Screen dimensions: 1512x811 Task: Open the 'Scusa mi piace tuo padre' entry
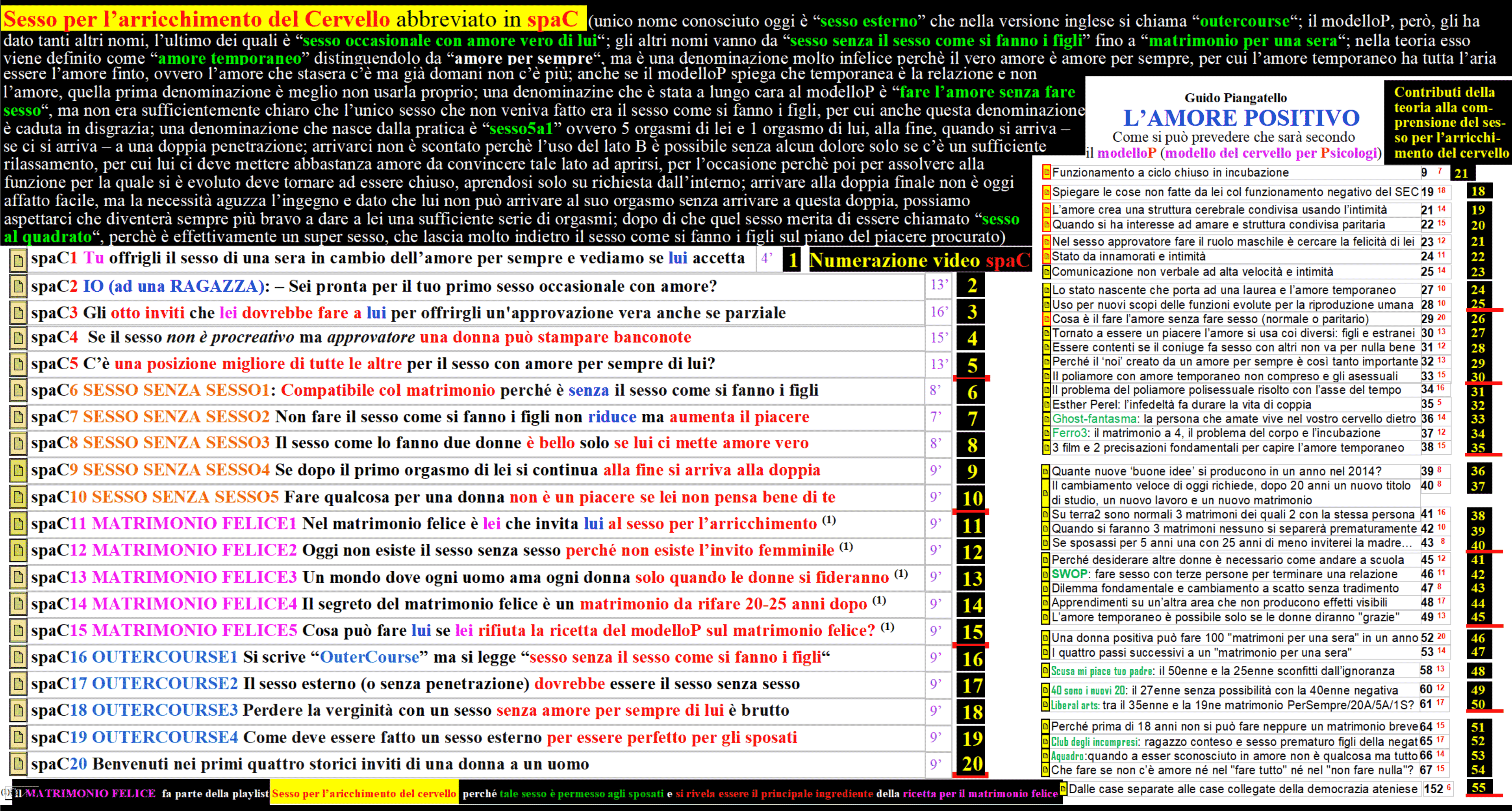coord(1223,671)
